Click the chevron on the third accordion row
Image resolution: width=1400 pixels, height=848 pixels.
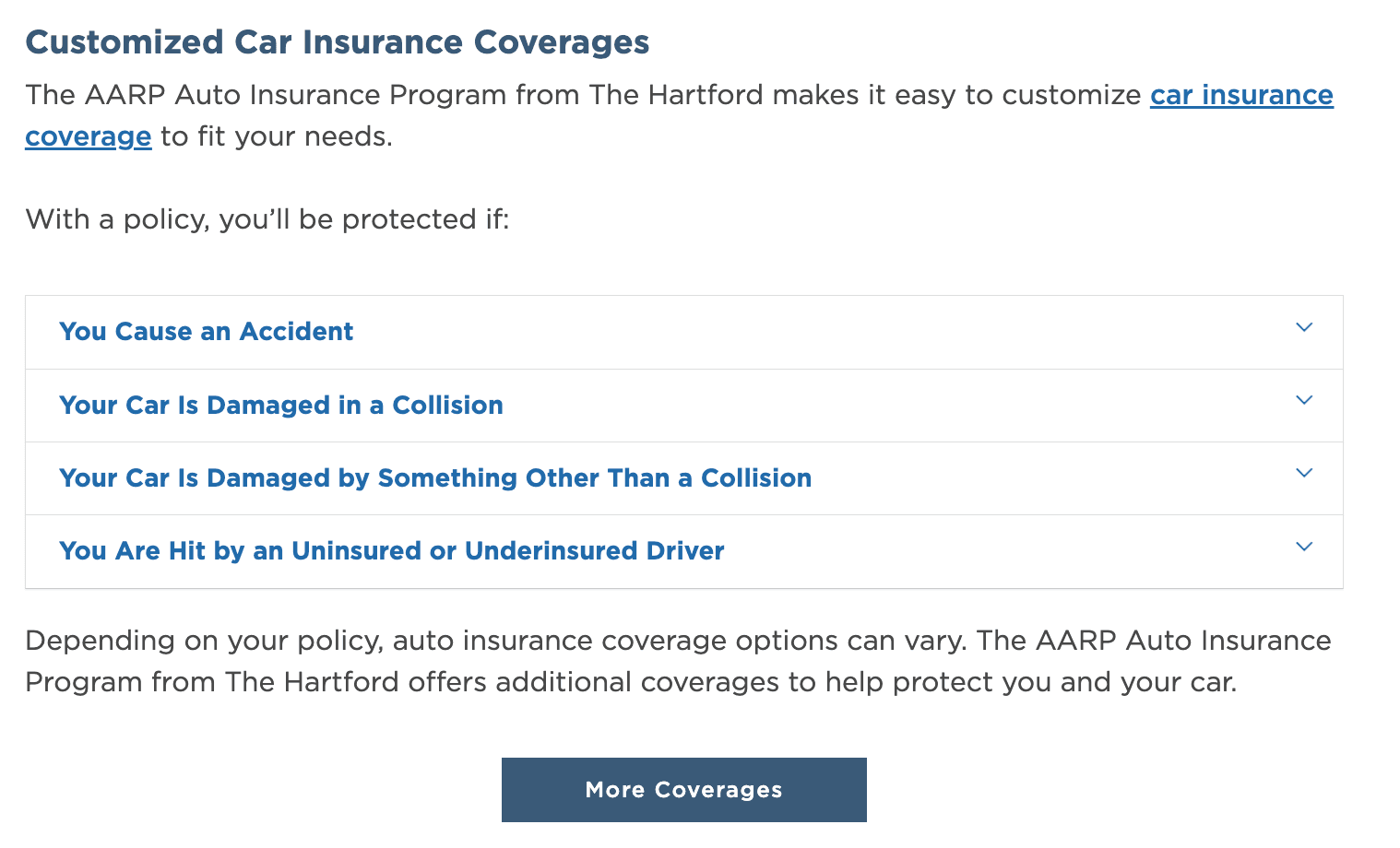pos(1304,474)
